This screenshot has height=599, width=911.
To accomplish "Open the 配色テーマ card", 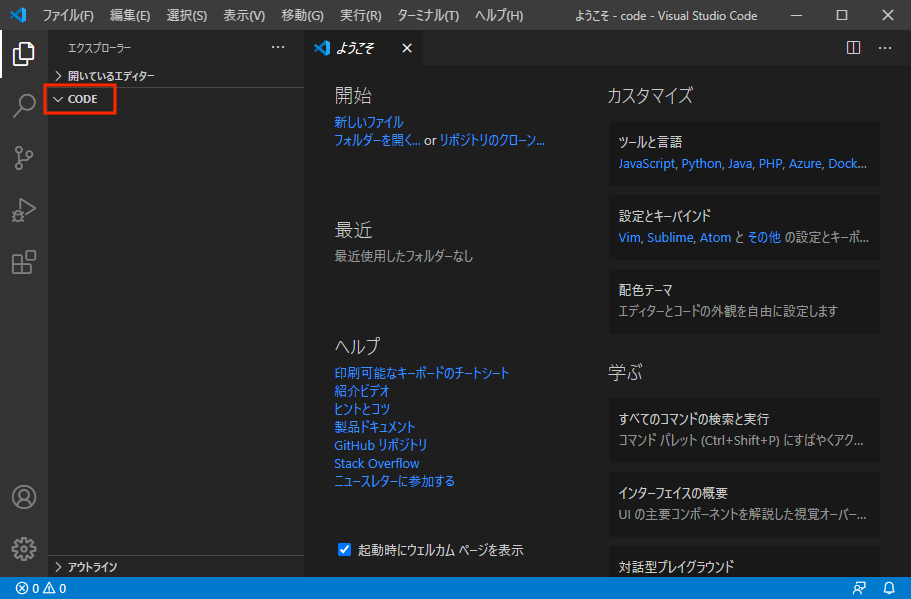I will [x=744, y=301].
